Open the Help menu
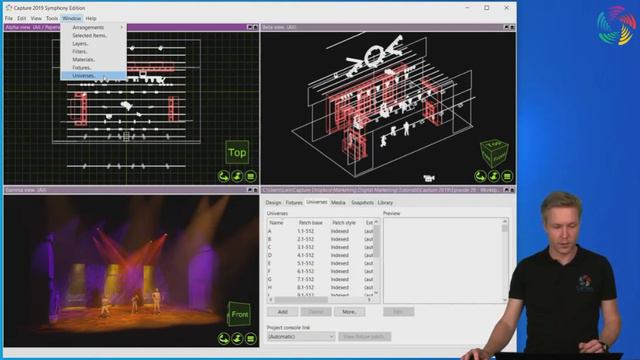 click(x=91, y=18)
